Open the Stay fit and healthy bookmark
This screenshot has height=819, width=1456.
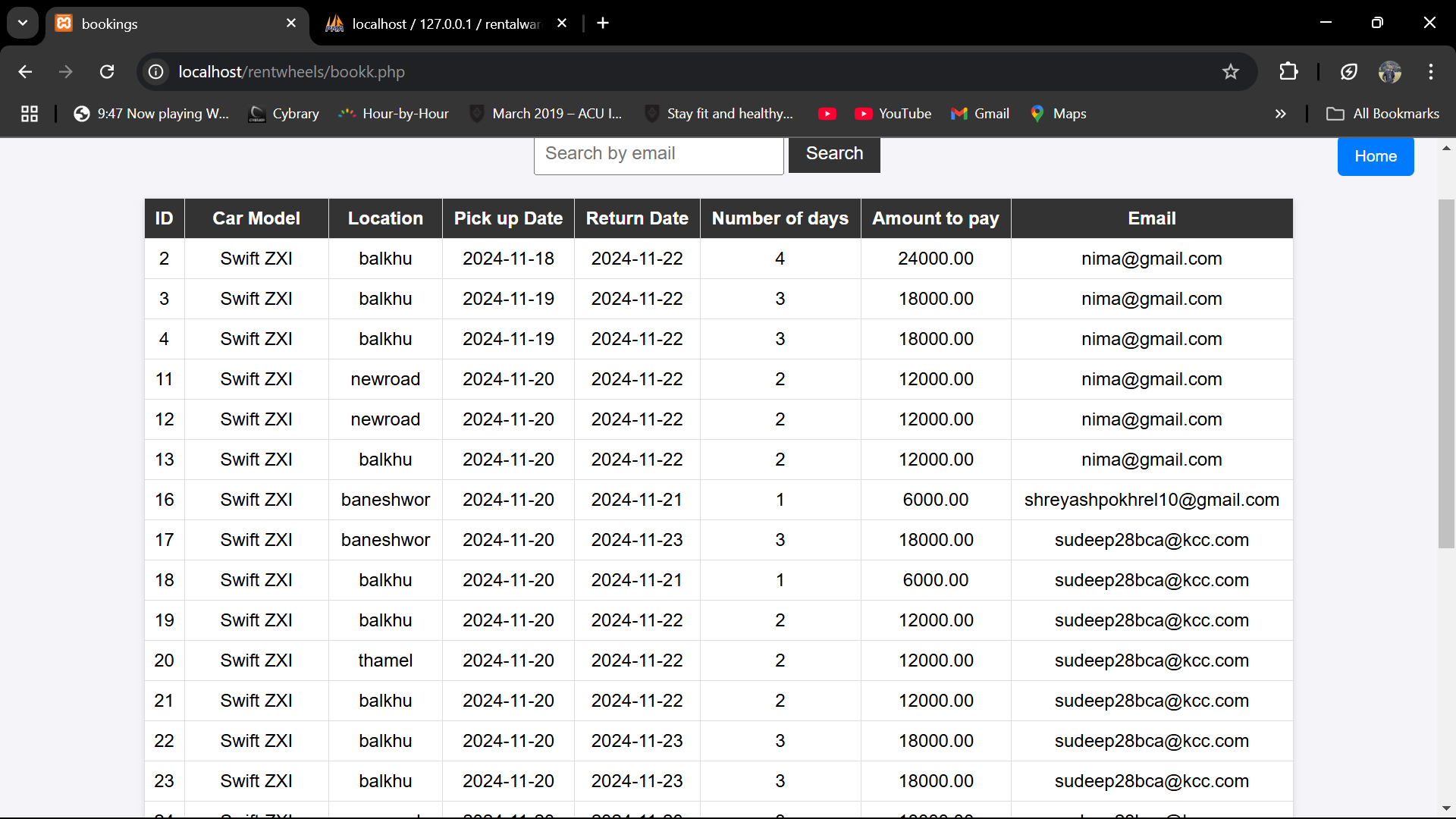pyautogui.click(x=719, y=114)
